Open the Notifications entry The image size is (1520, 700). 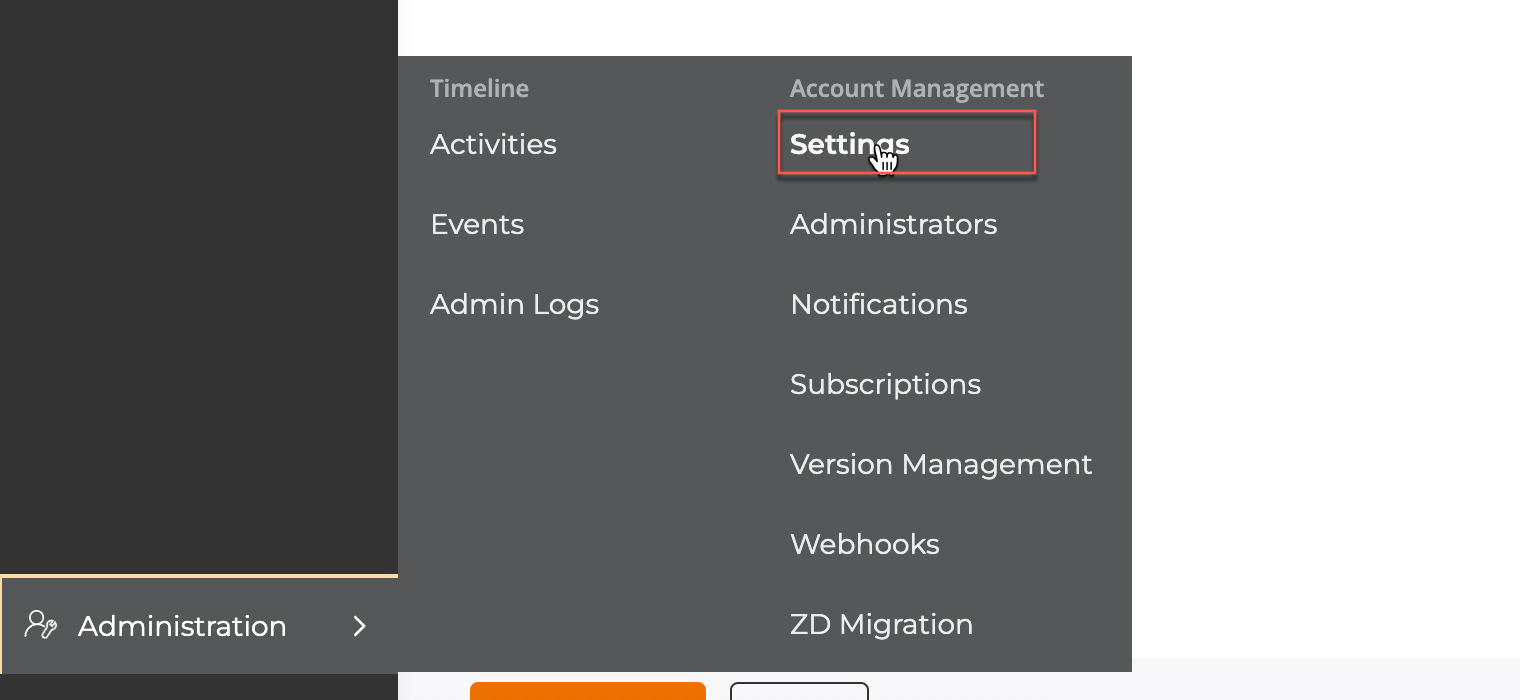point(878,304)
